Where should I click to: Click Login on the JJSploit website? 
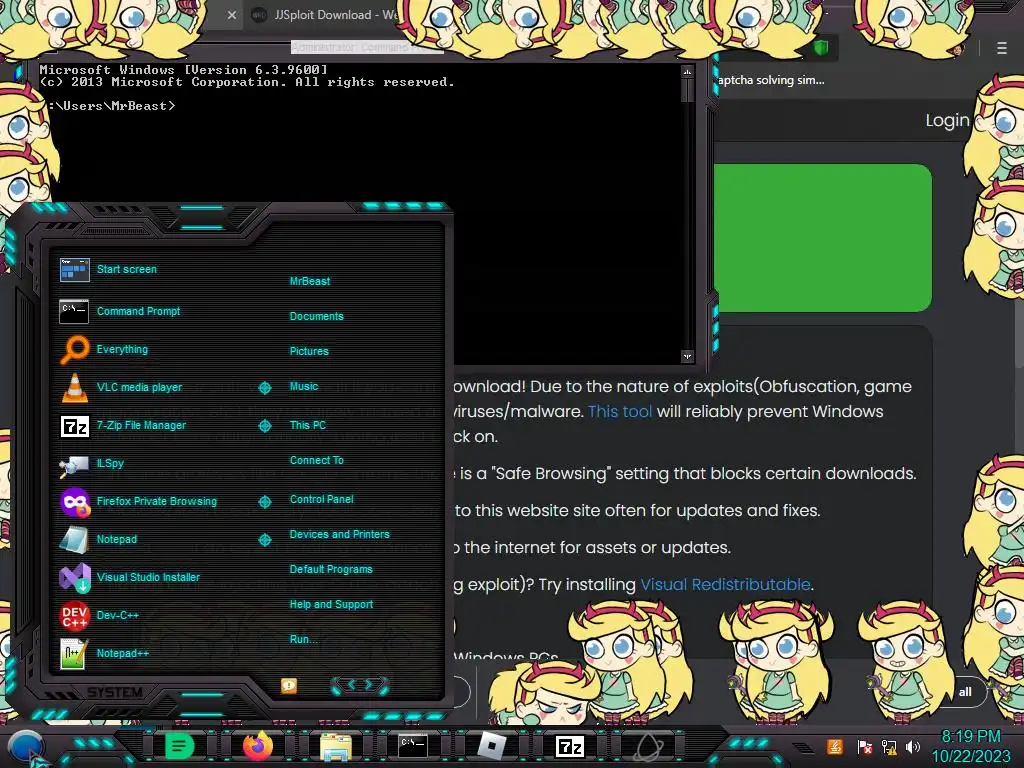click(947, 120)
